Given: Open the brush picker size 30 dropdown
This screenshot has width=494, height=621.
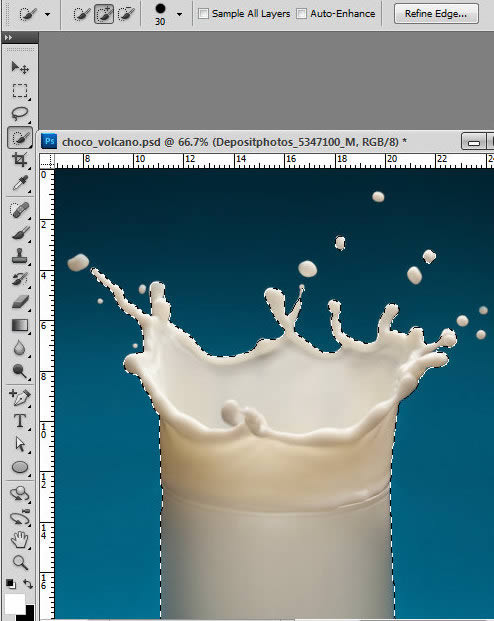Looking at the screenshot, I should point(179,14).
